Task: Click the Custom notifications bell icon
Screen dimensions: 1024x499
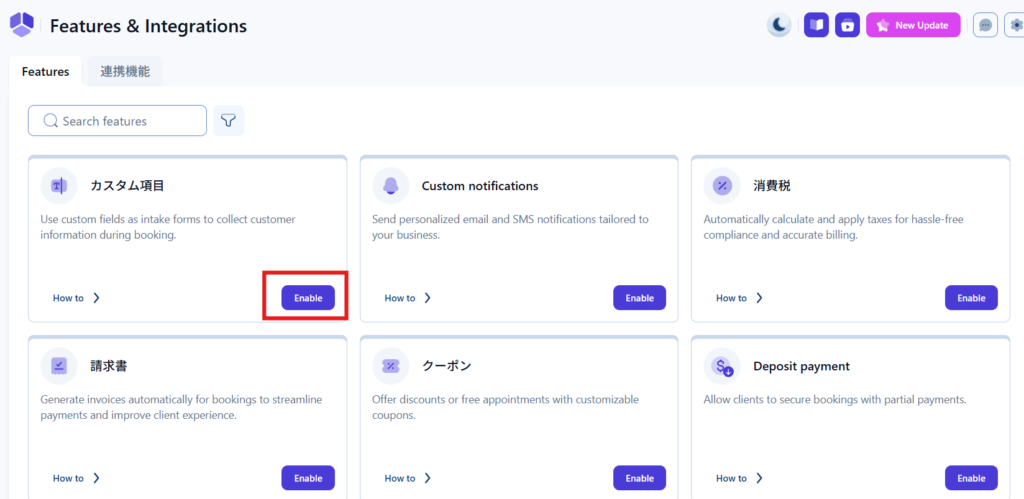Action: click(390, 186)
